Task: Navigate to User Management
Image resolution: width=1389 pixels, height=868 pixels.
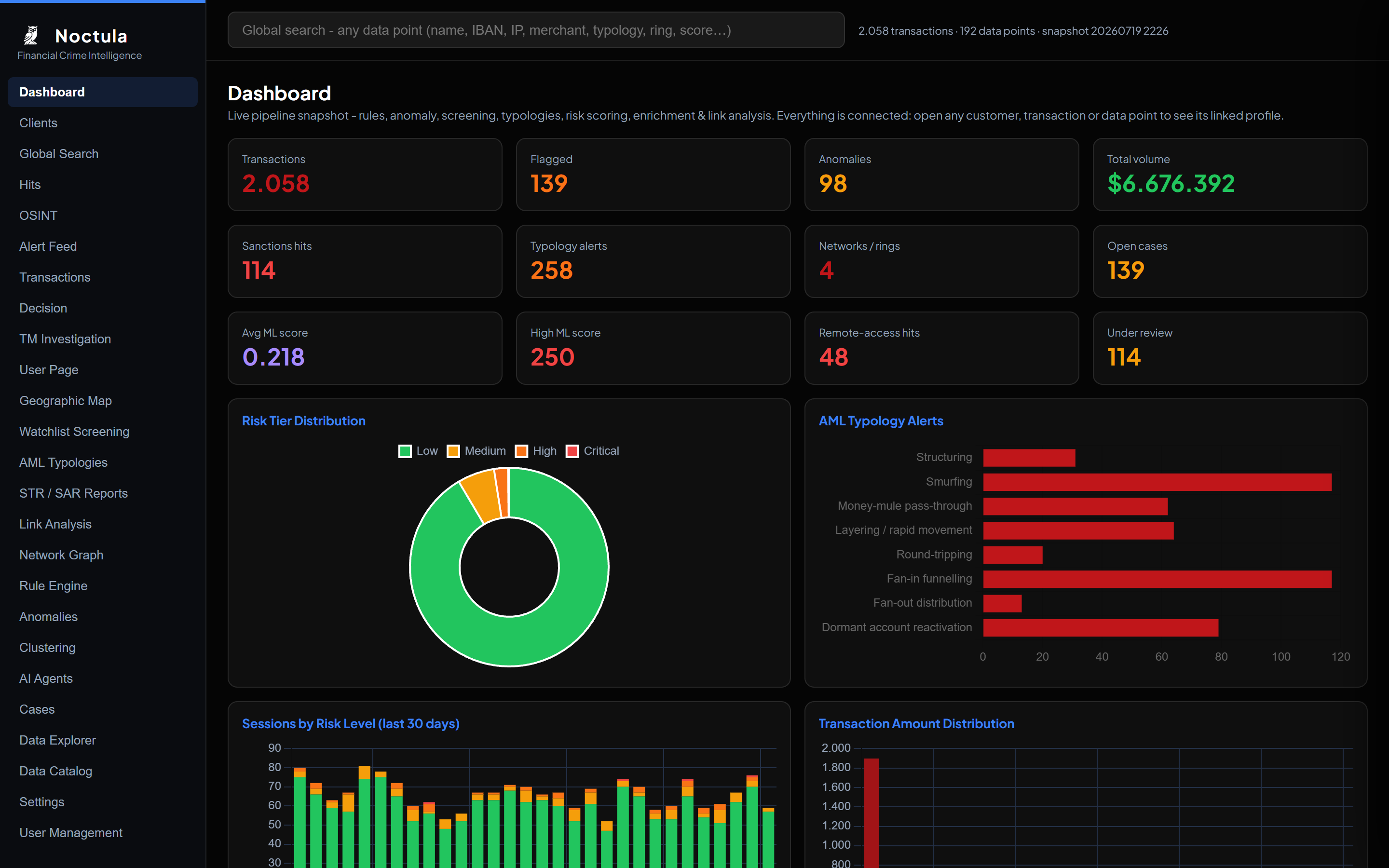Action: 103,832
